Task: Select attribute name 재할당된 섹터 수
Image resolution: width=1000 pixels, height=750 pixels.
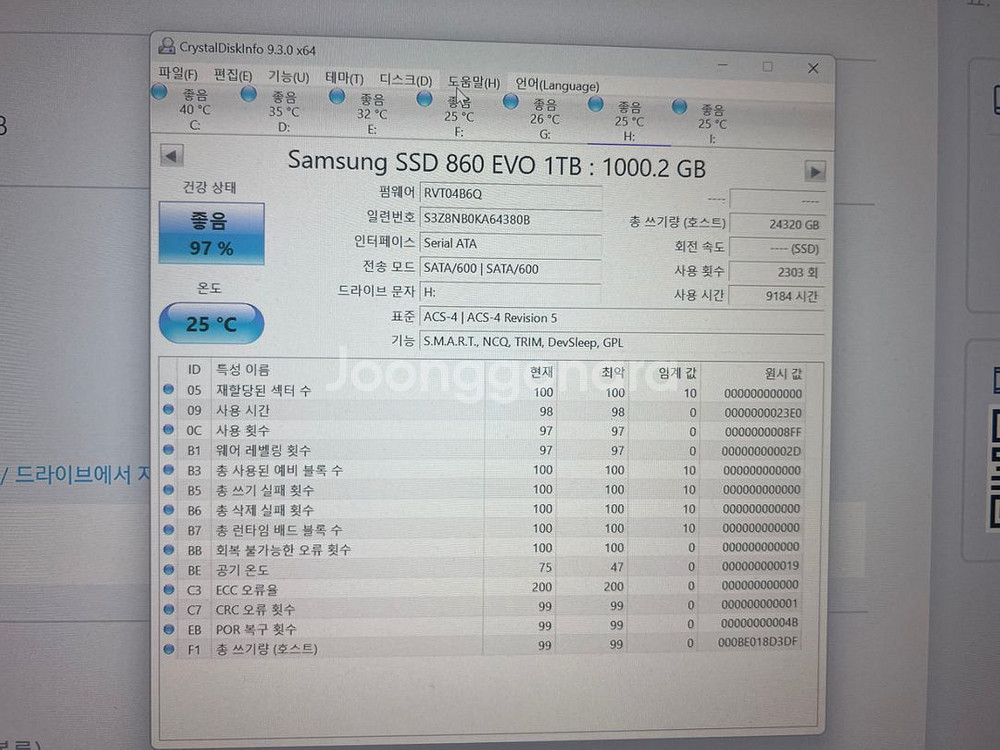Action: 263,390
